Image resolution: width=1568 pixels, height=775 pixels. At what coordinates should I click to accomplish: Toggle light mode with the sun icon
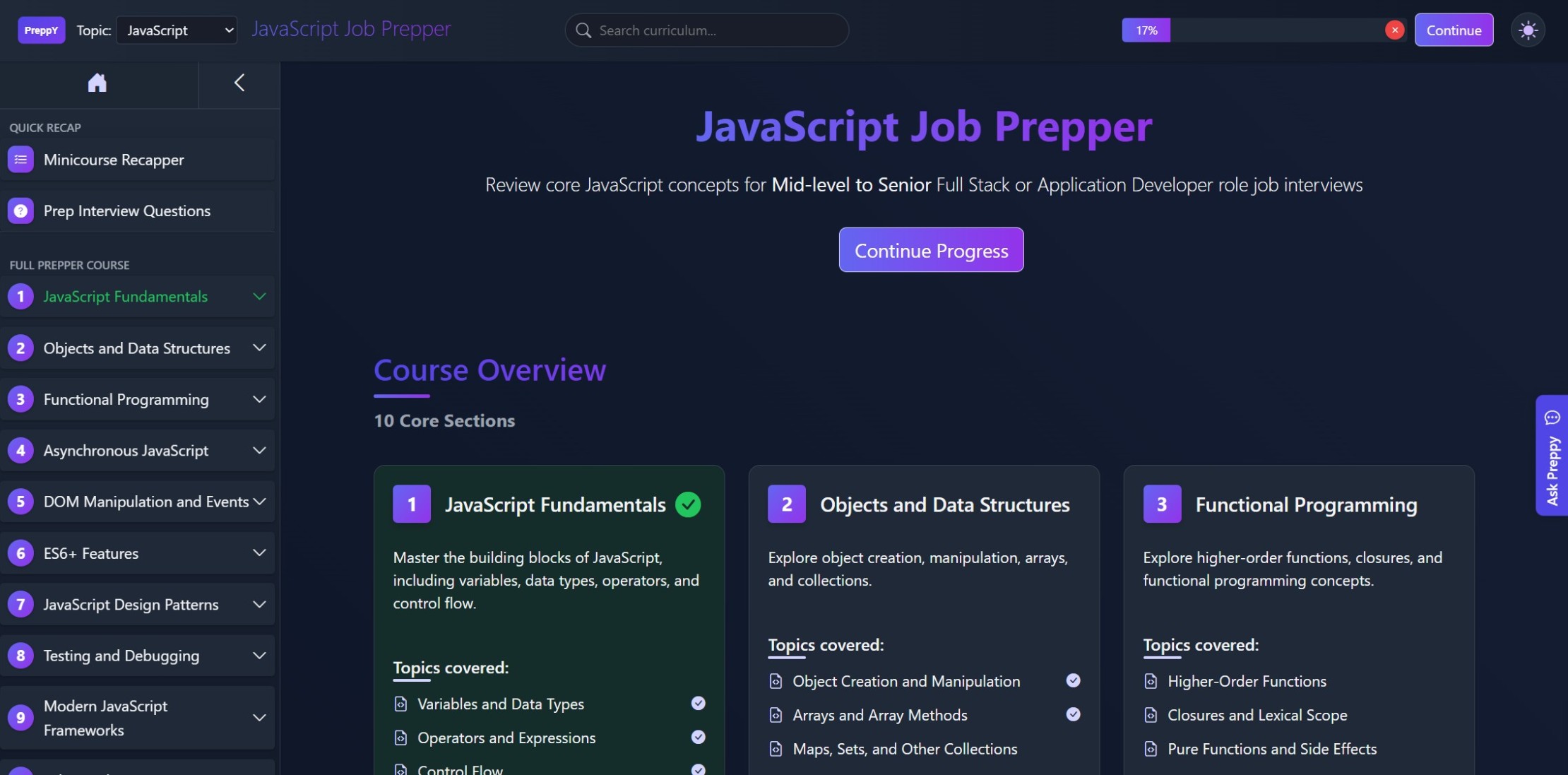click(1528, 30)
